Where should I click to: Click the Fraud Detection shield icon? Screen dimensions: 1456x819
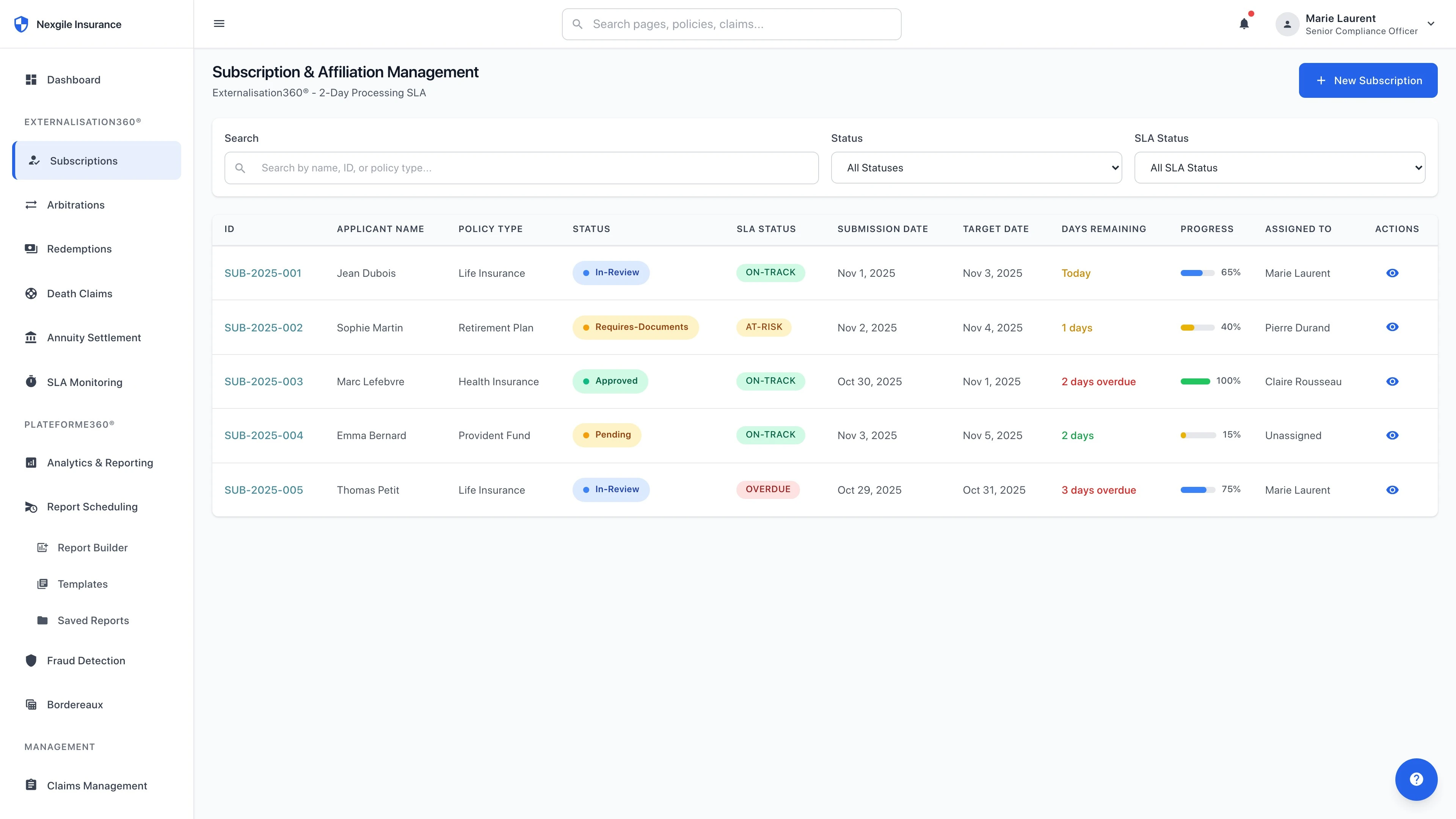(x=31, y=660)
